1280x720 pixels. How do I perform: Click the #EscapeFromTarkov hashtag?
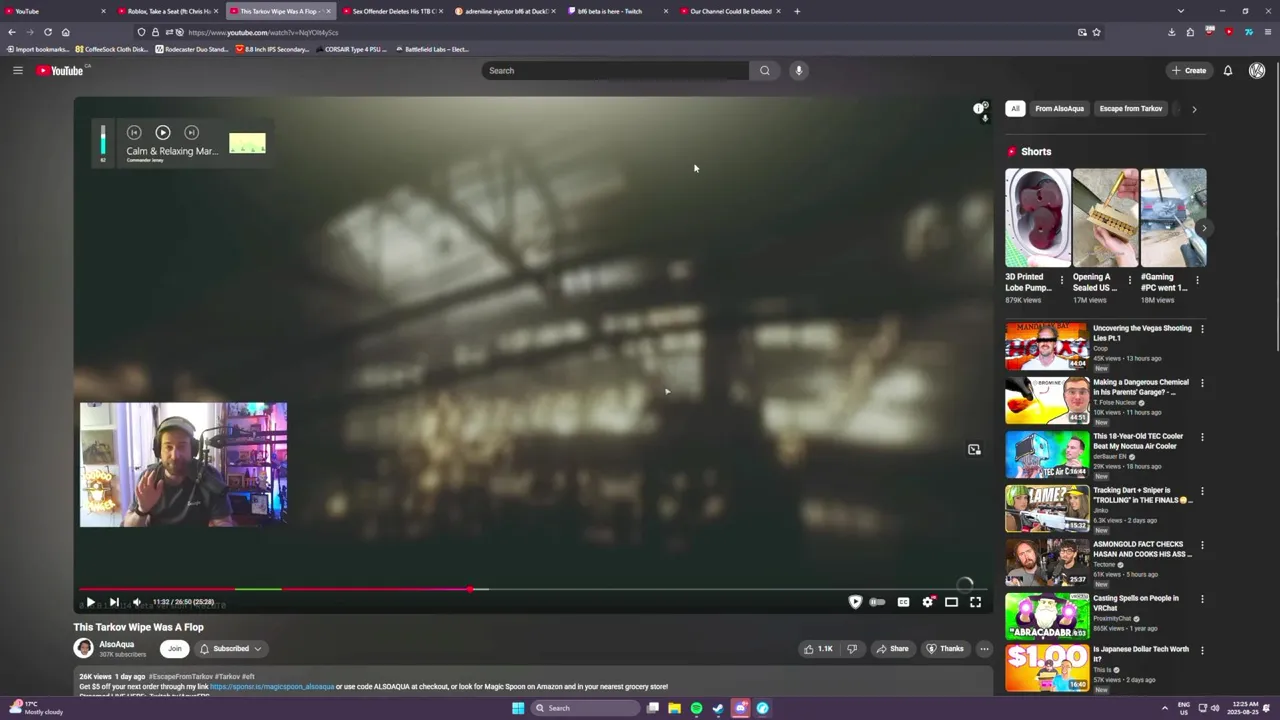pyautogui.click(x=181, y=677)
